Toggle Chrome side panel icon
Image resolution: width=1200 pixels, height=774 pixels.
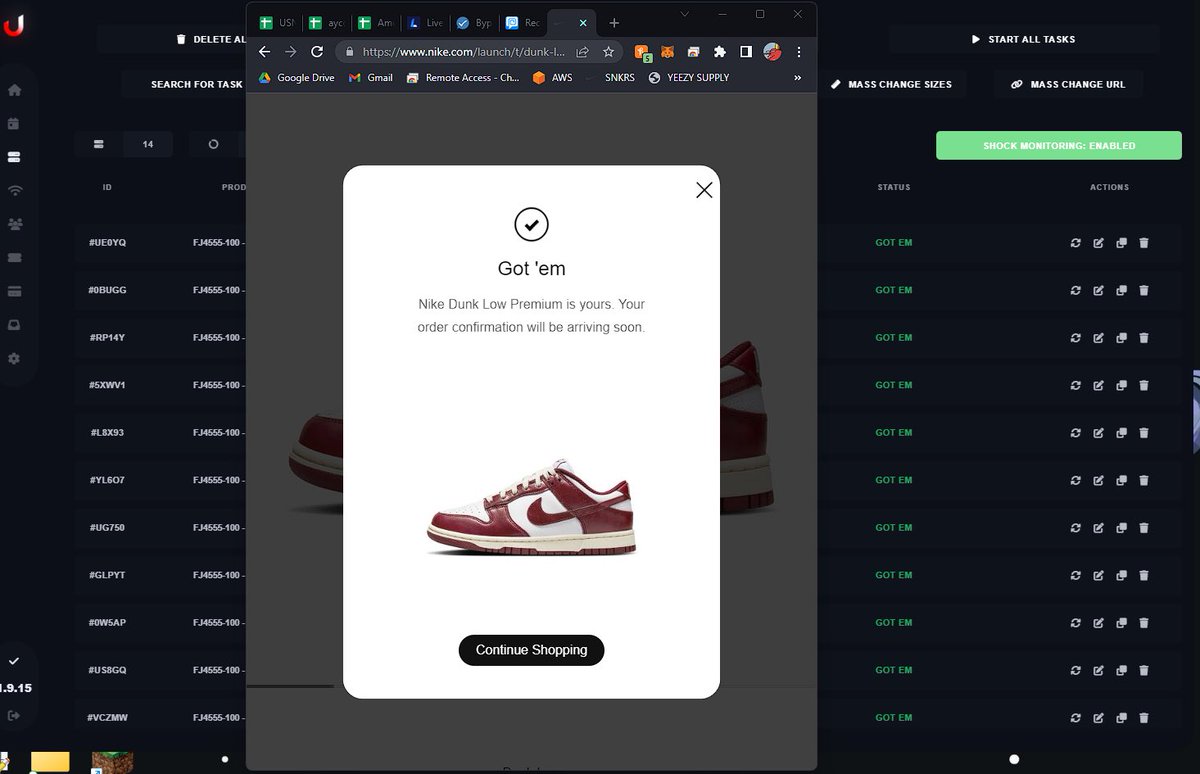(x=746, y=52)
